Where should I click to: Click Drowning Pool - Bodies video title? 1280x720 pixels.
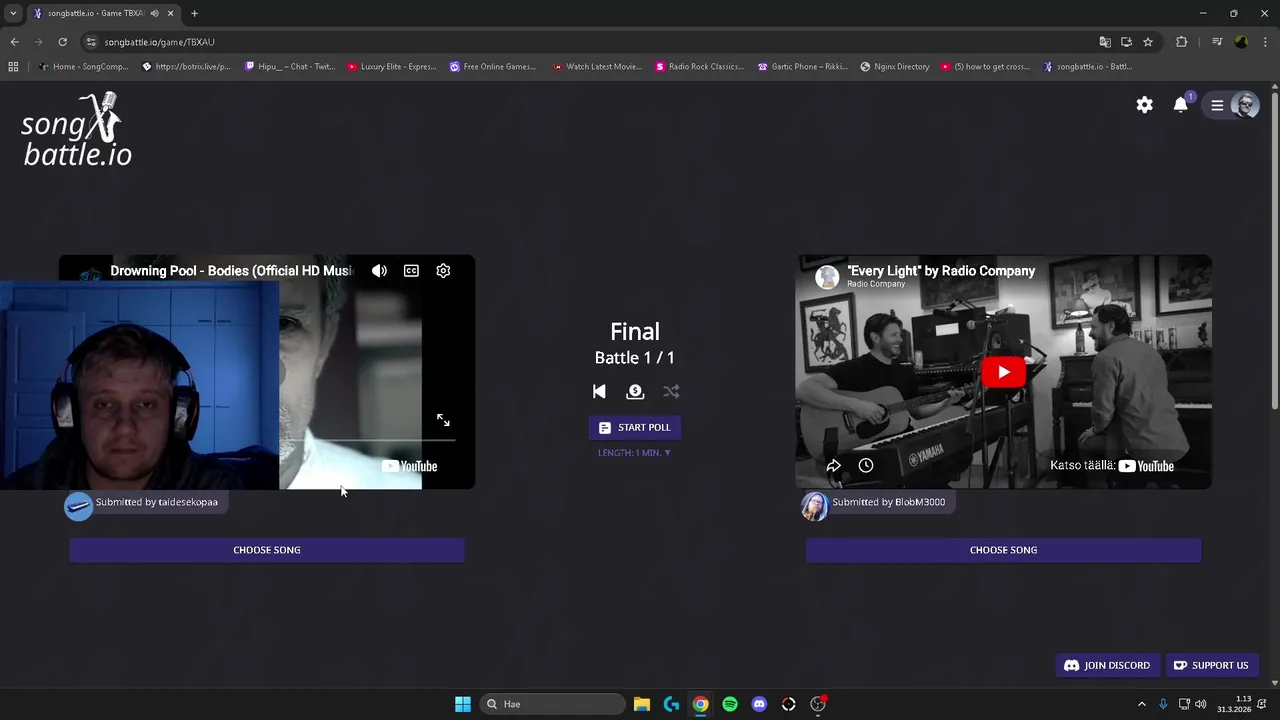pos(231,271)
